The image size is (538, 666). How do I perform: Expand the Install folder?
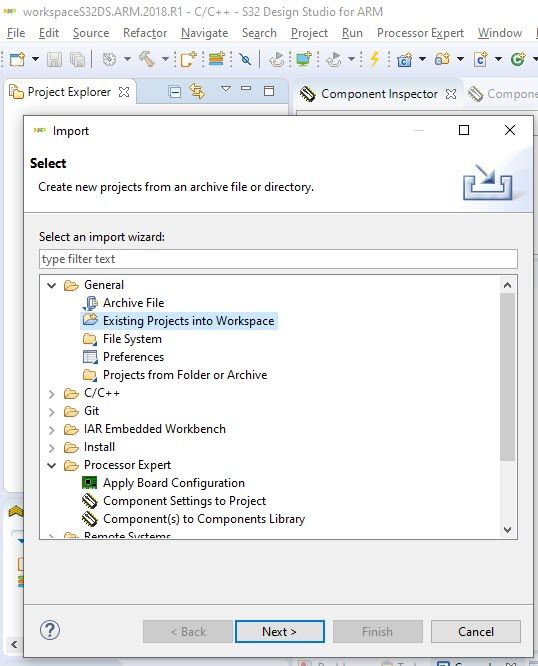click(52, 448)
